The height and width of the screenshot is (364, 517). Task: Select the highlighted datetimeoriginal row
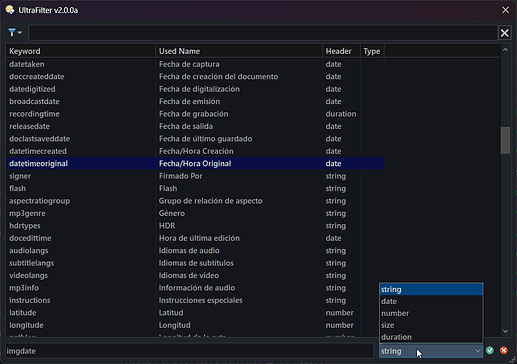(195, 164)
